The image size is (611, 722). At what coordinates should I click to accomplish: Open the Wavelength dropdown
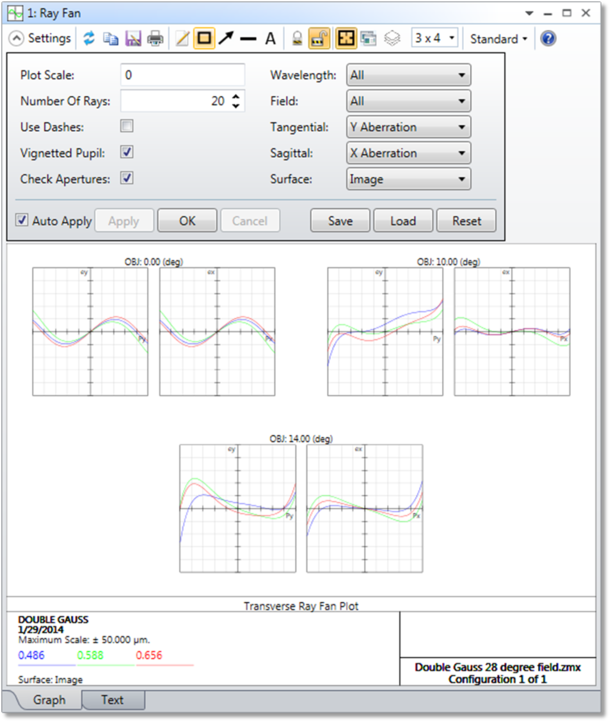point(408,75)
